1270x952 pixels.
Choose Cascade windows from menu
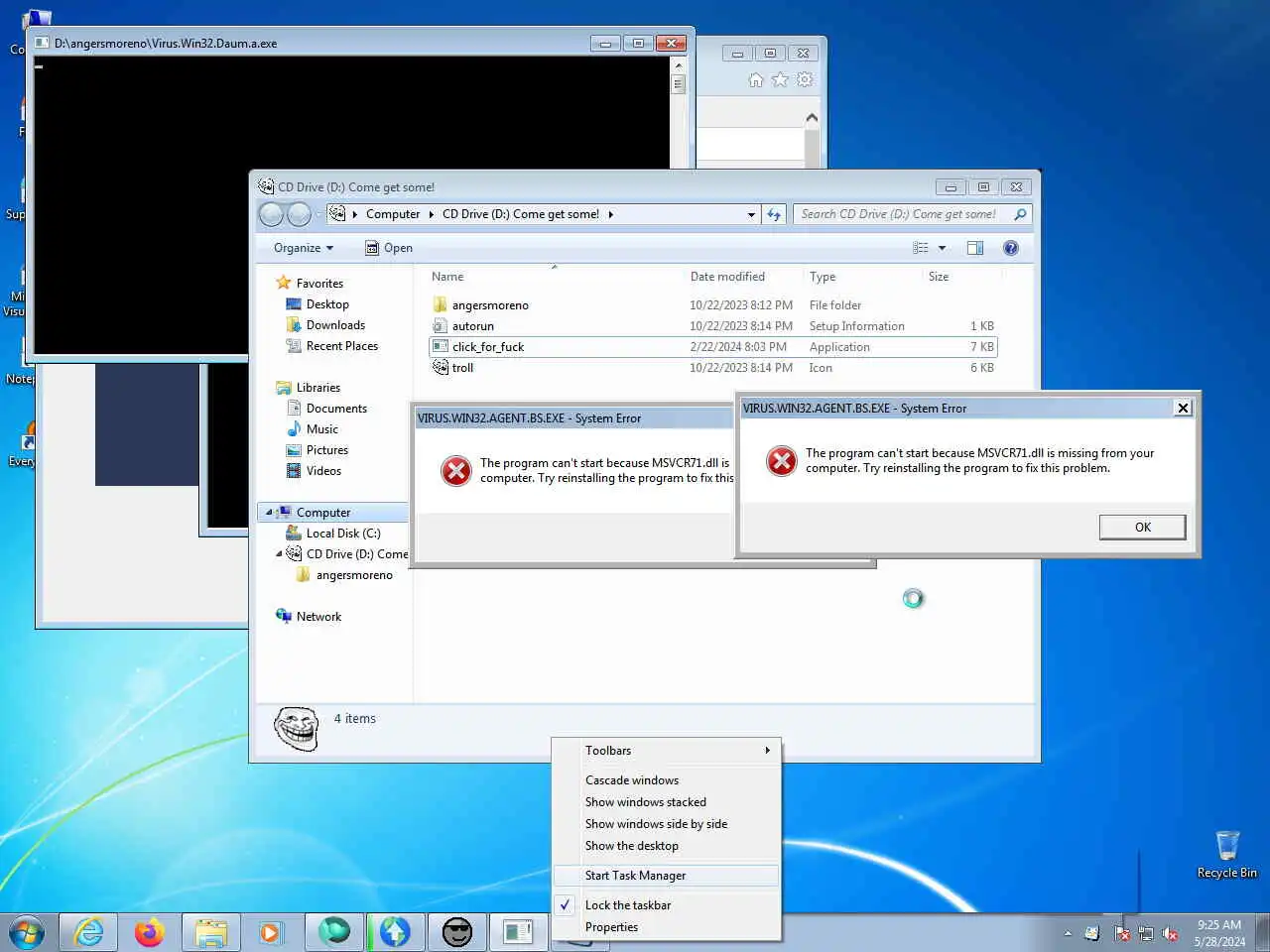(x=667, y=780)
